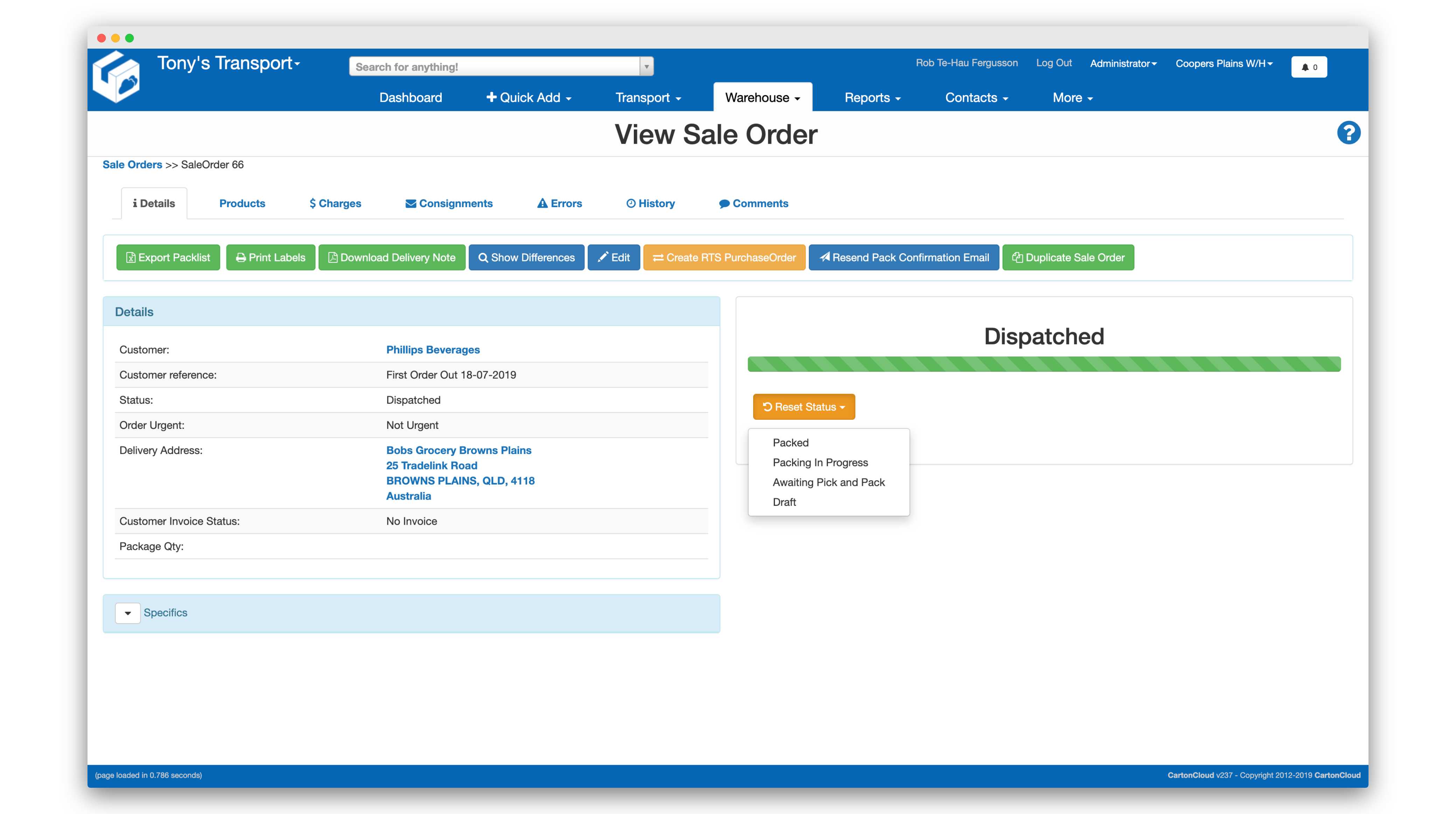Click the notification bell icon
This screenshot has width=1456, height=814.
[1304, 67]
